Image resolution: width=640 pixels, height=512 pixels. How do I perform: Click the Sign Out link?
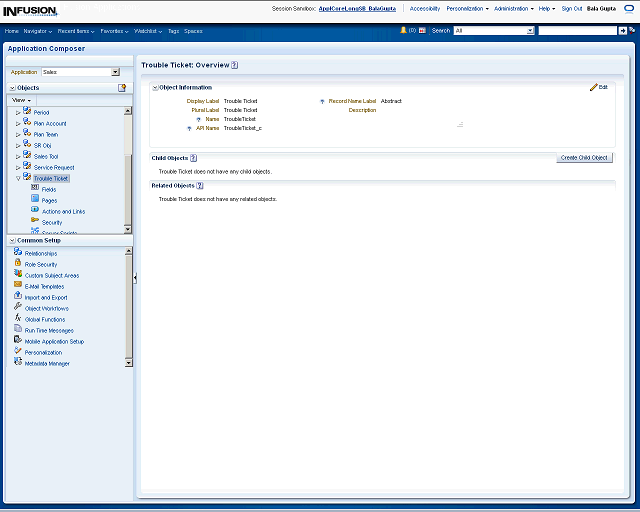pos(572,8)
